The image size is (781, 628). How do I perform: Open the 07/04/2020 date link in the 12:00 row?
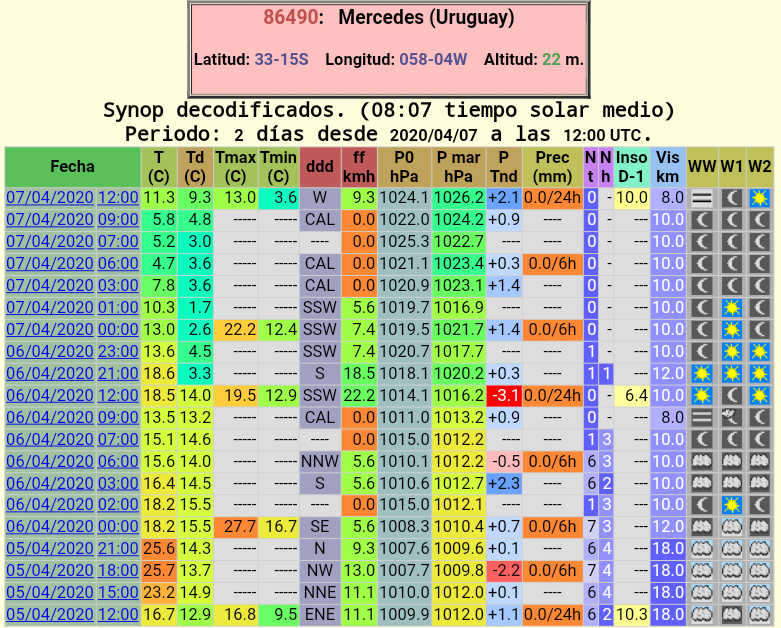[x=50, y=198]
